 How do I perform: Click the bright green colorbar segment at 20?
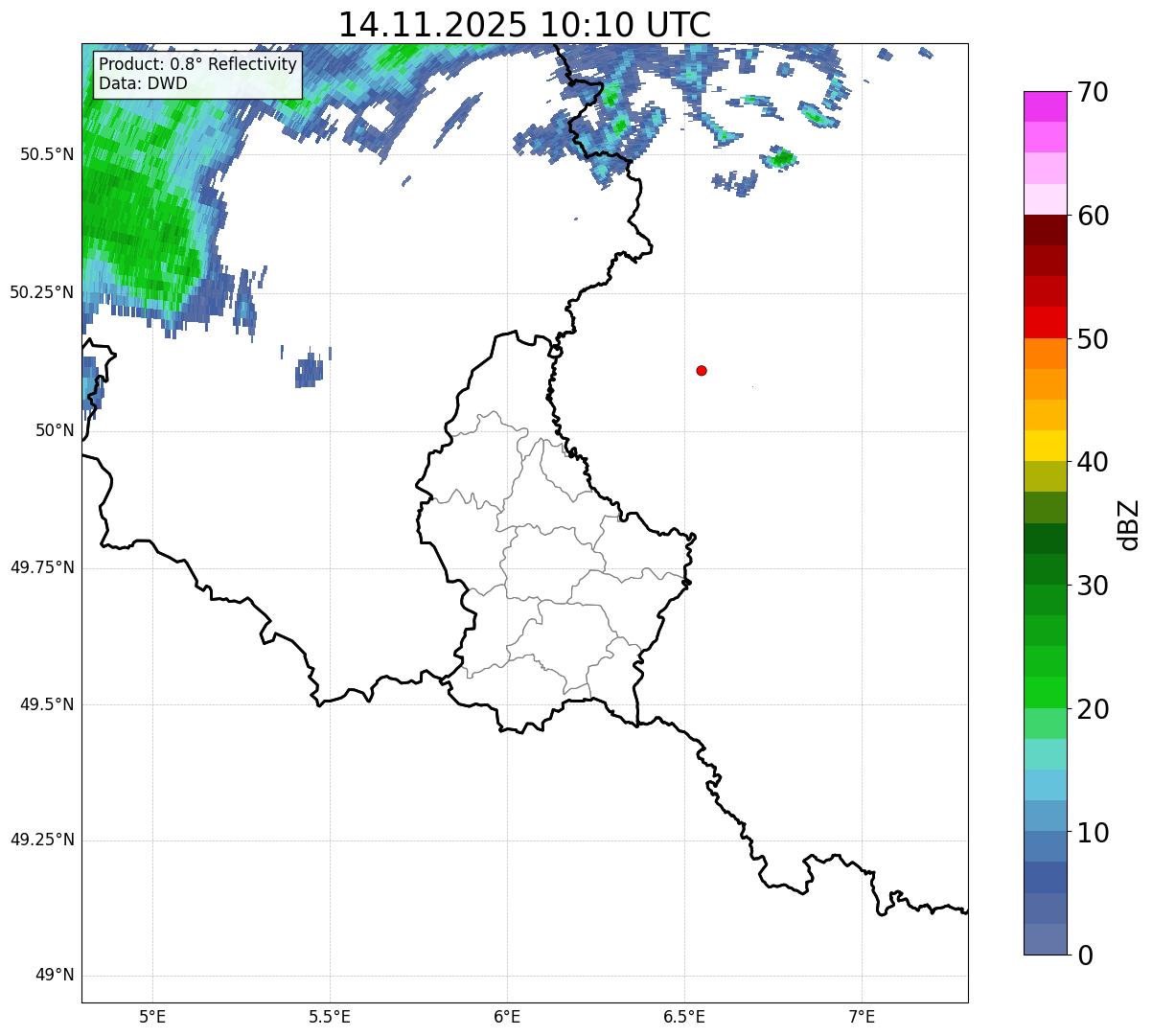point(1045,692)
